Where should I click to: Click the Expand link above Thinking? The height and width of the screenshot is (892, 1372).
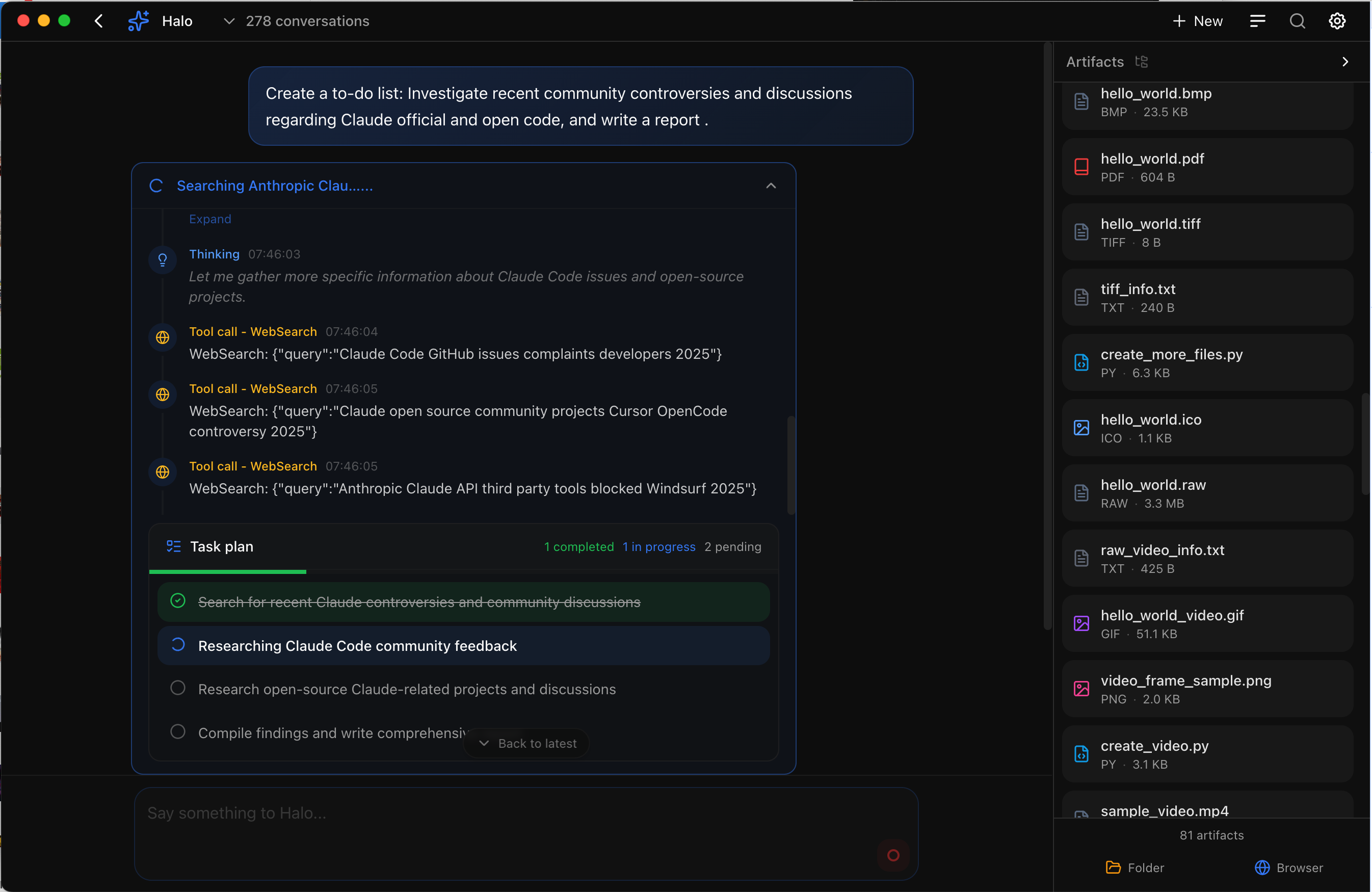(210, 219)
